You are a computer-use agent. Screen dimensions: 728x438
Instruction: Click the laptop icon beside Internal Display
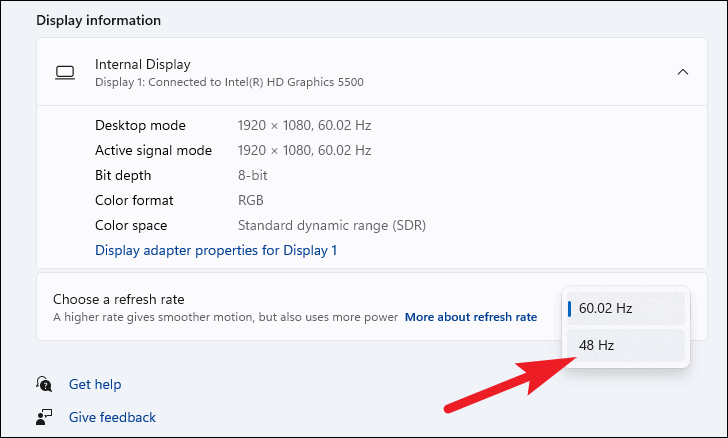coord(65,73)
